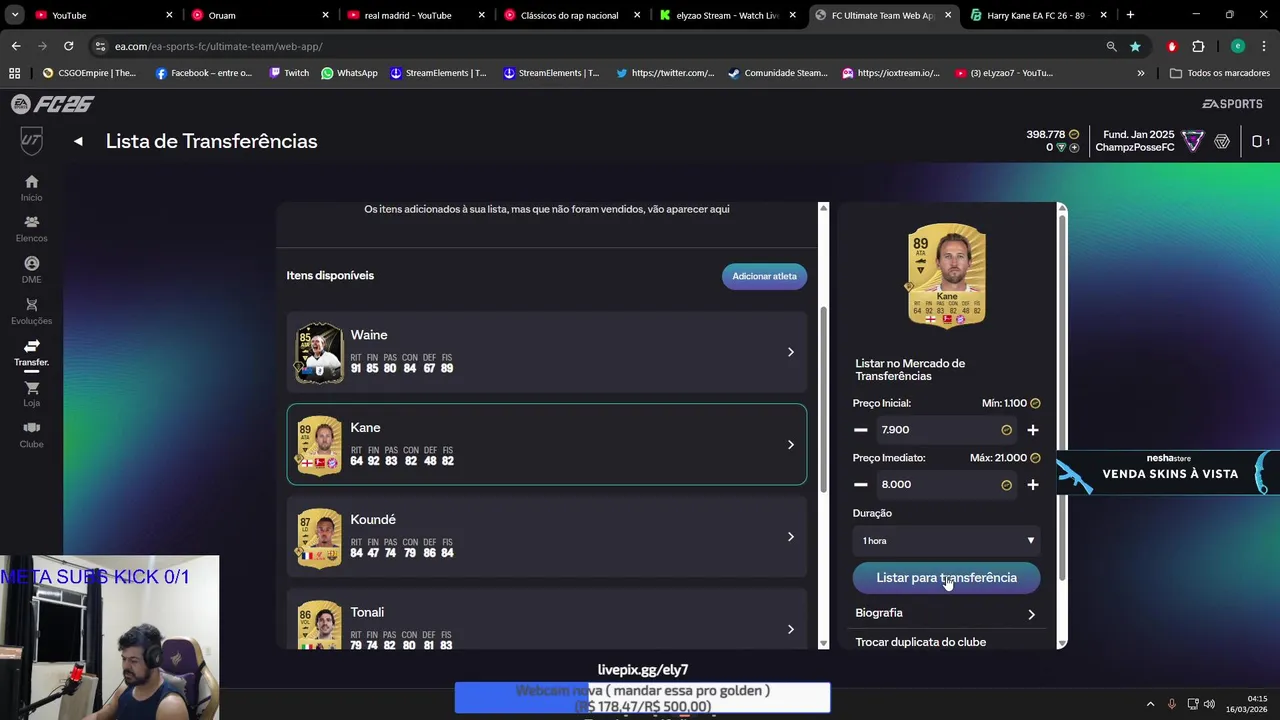Screen dimensions: 1280x720
Task: Click the diamond rank icon in the header
Action: (x=1222, y=141)
